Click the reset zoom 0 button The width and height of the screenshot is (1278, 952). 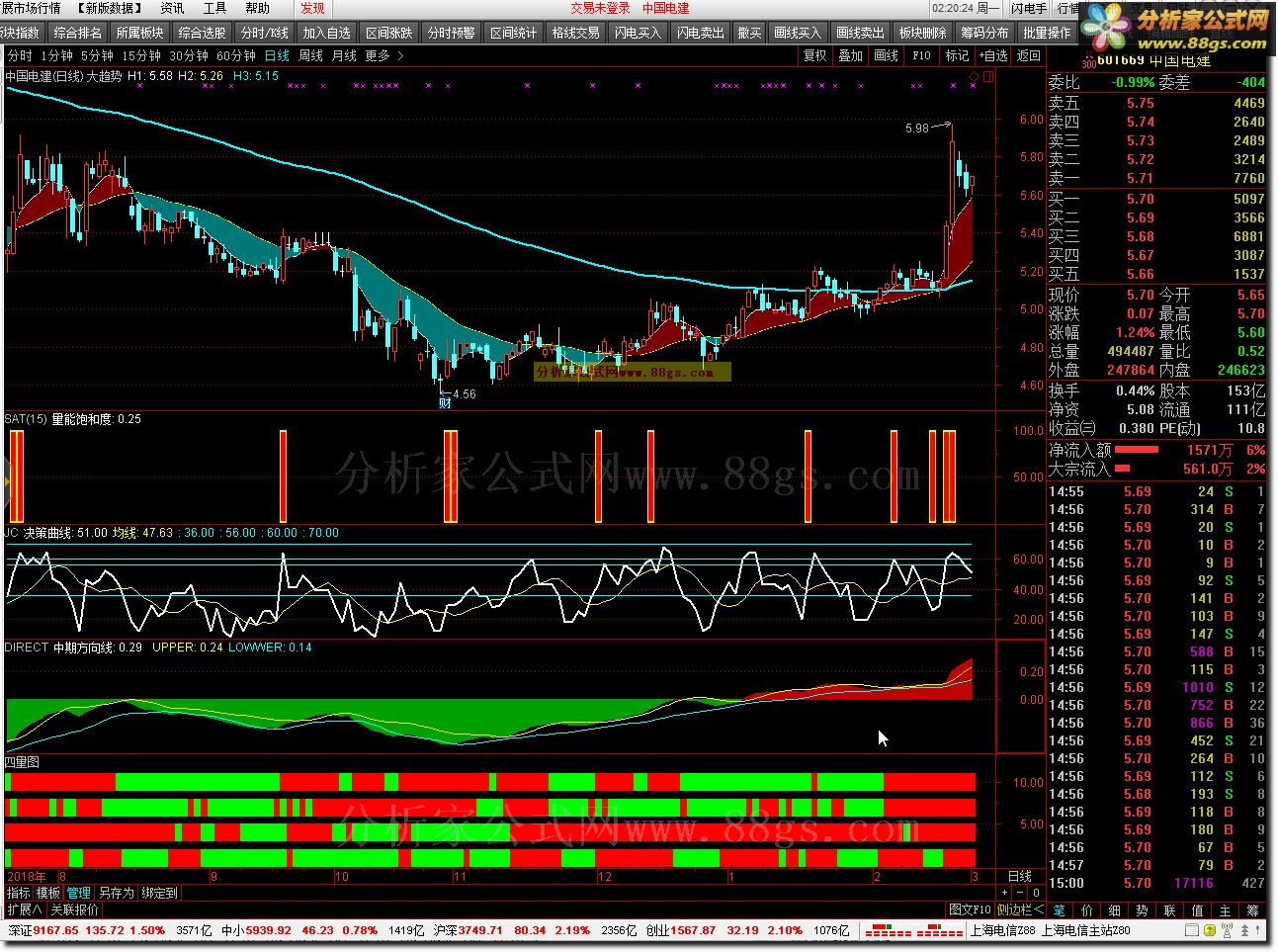coord(1037,893)
